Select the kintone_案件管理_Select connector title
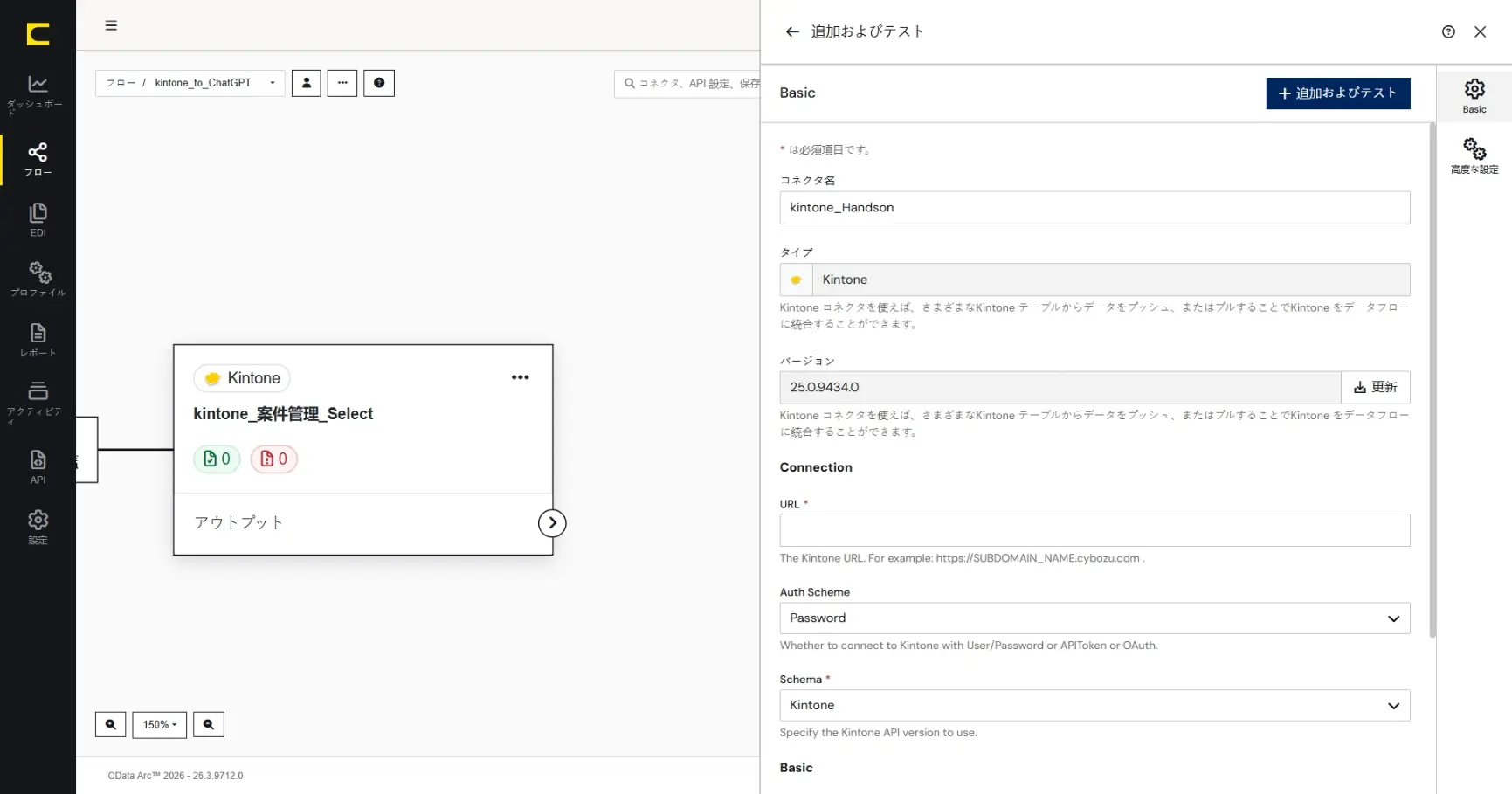This screenshot has width=1512, height=794. click(x=283, y=414)
